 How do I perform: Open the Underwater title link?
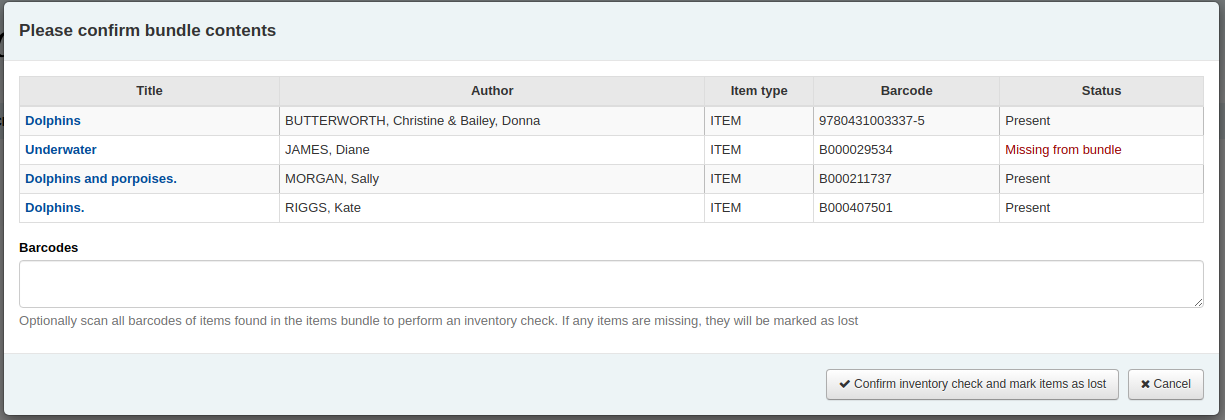(60, 150)
